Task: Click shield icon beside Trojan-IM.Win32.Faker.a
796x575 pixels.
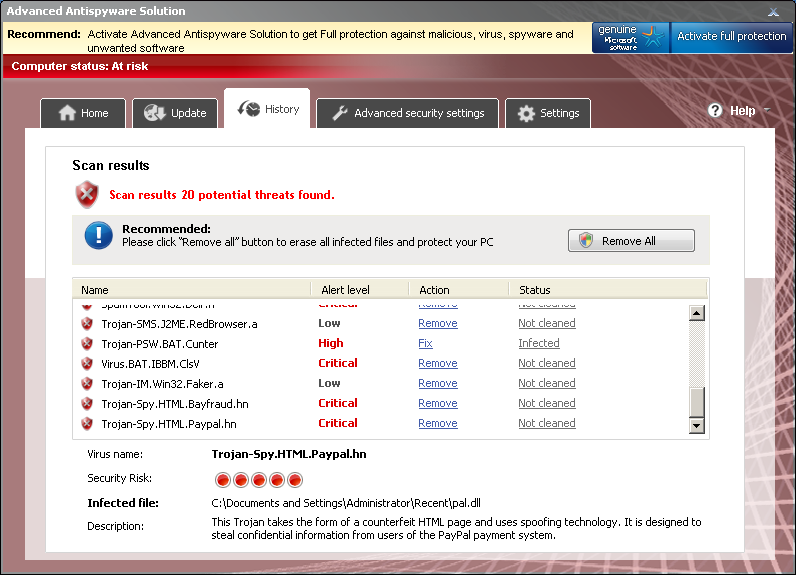Action: [x=87, y=384]
